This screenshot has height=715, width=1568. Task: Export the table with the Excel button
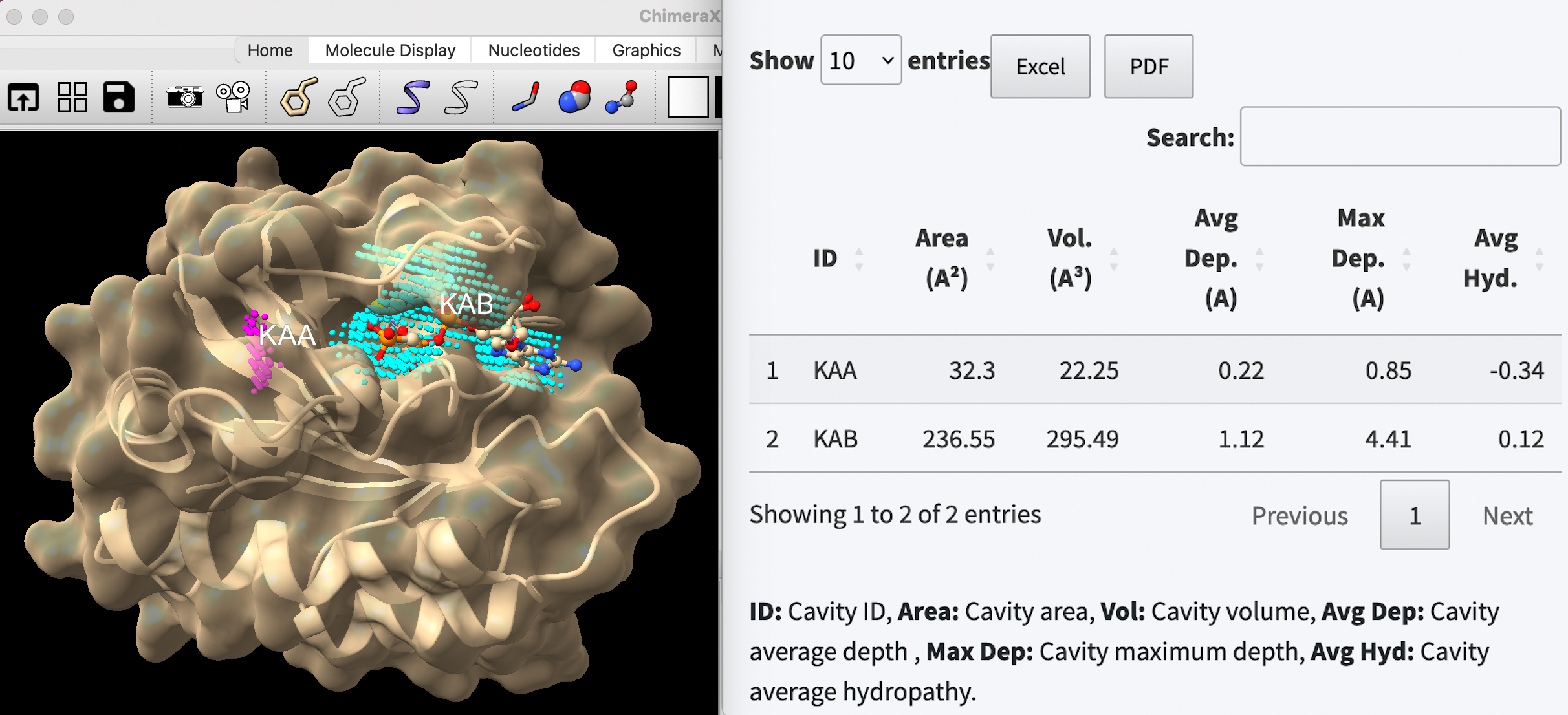[1040, 67]
